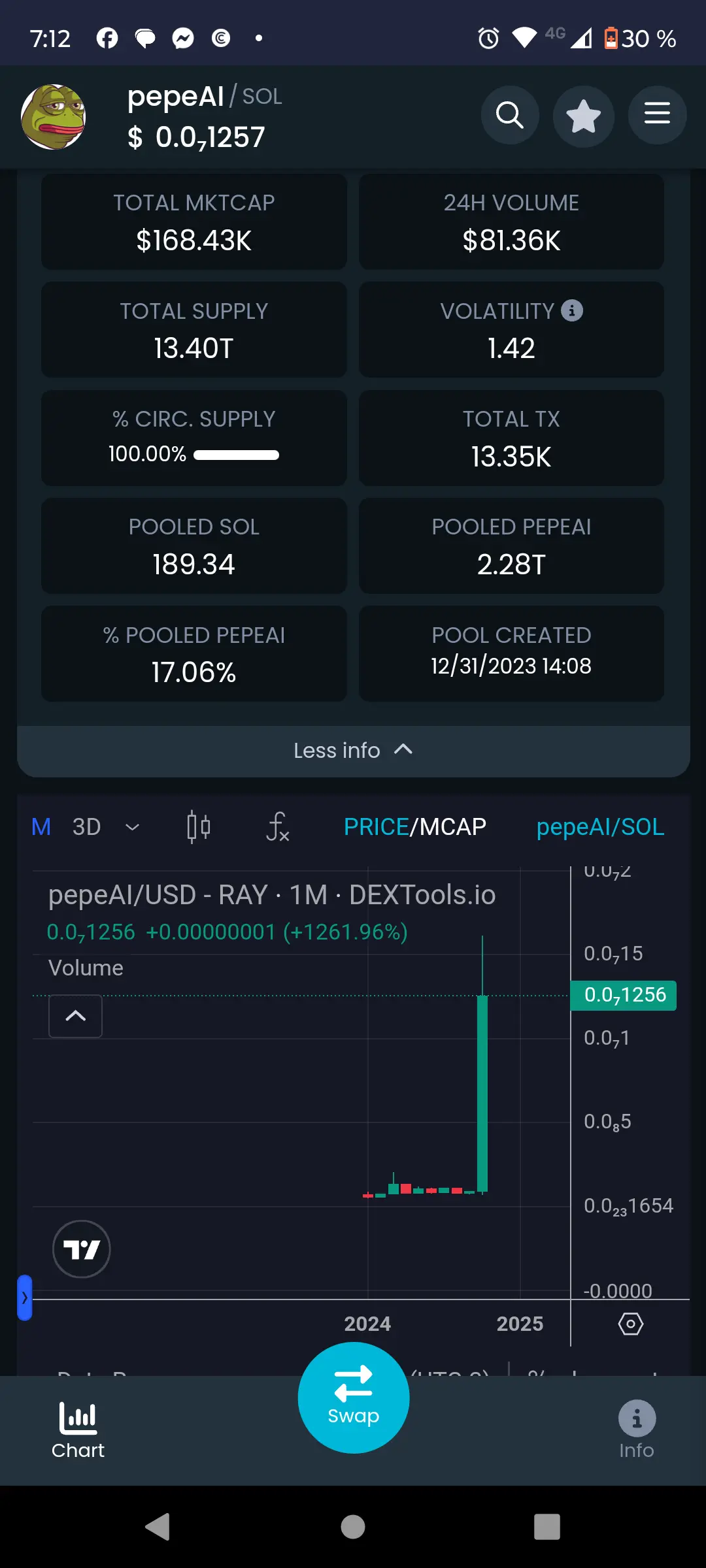Select the M monthly timeframe
This screenshot has height=1568, width=706.
[41, 827]
